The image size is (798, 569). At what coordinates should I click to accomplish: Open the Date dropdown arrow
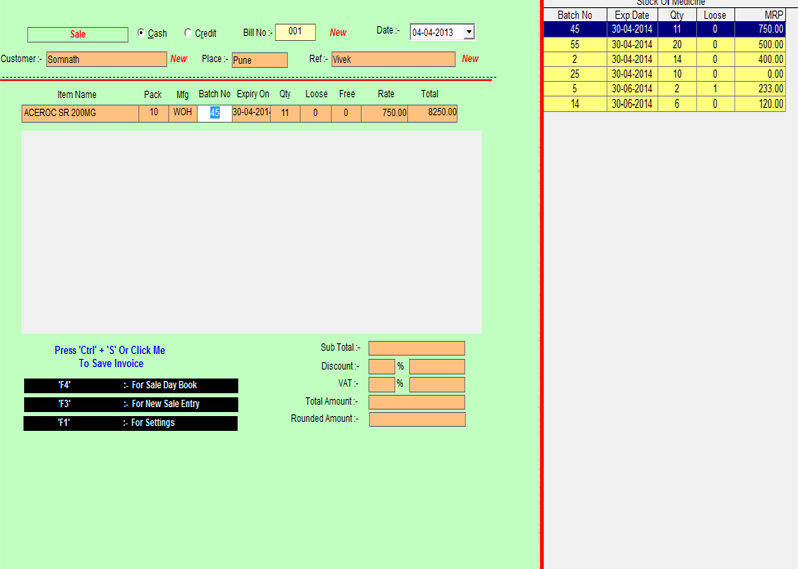tap(469, 32)
